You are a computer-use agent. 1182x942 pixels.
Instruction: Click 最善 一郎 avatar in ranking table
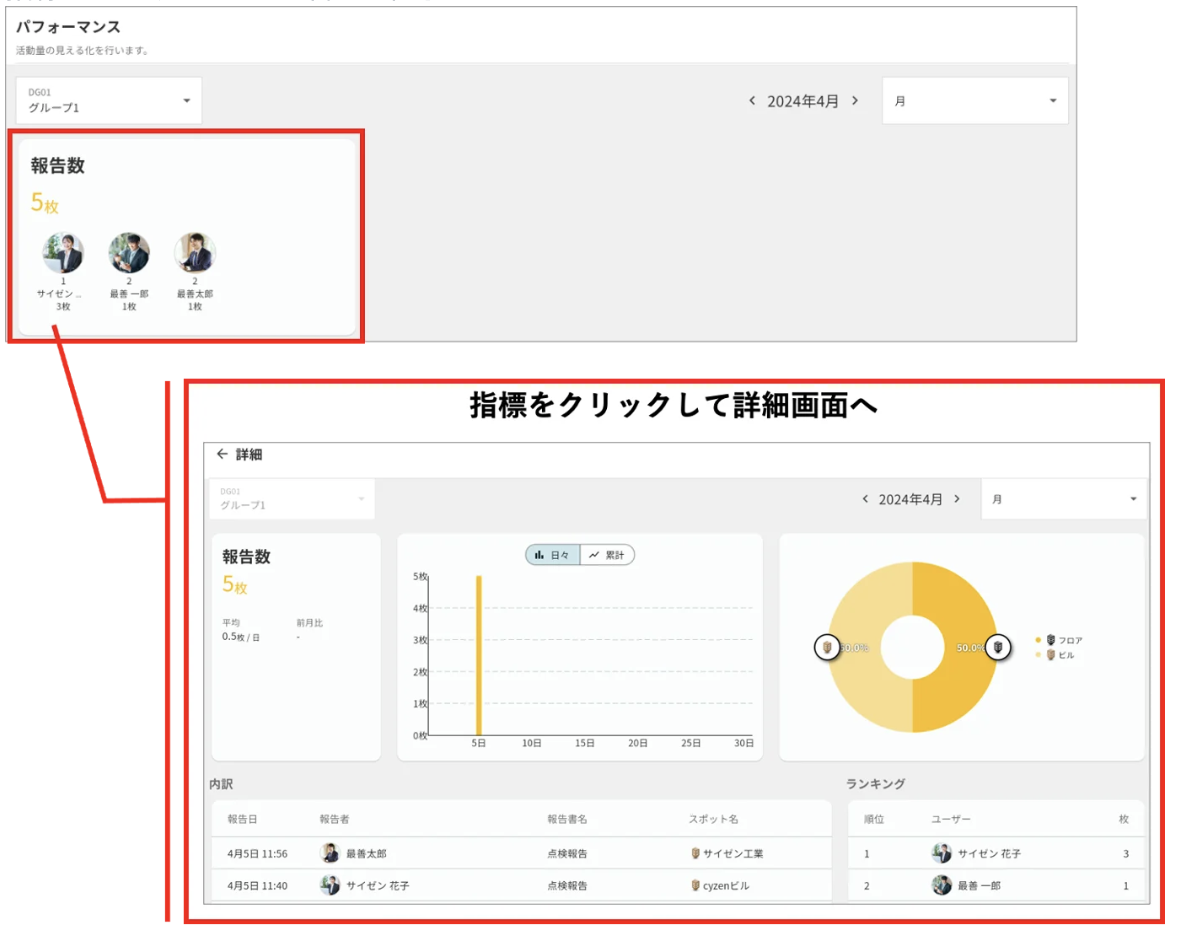(x=942, y=885)
